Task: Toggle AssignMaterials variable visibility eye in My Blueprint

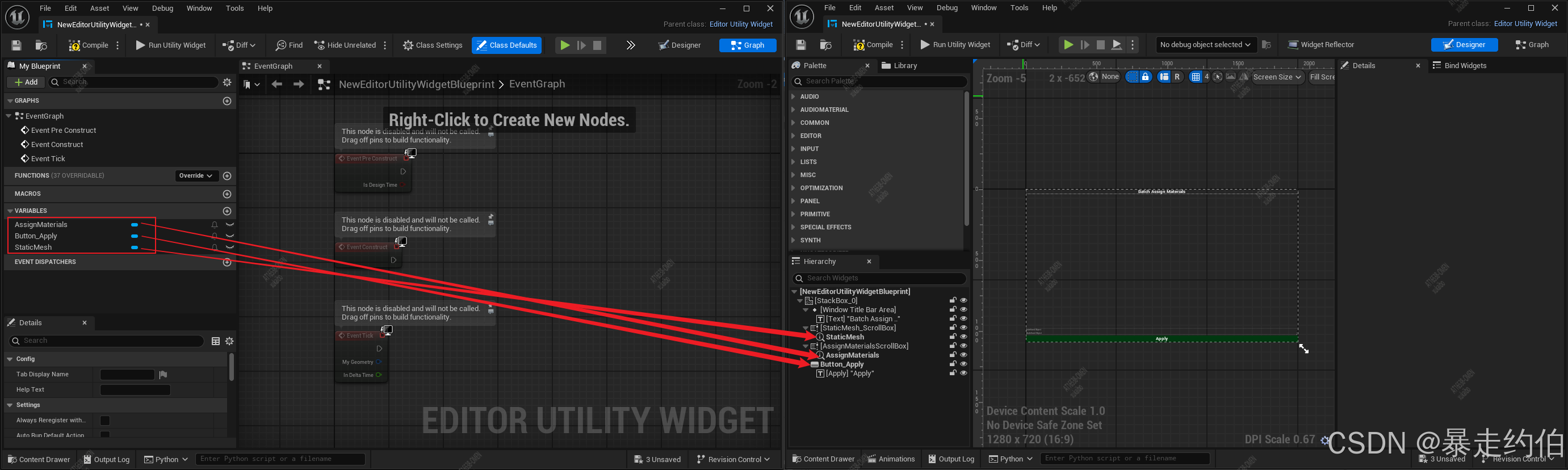Action: click(230, 225)
